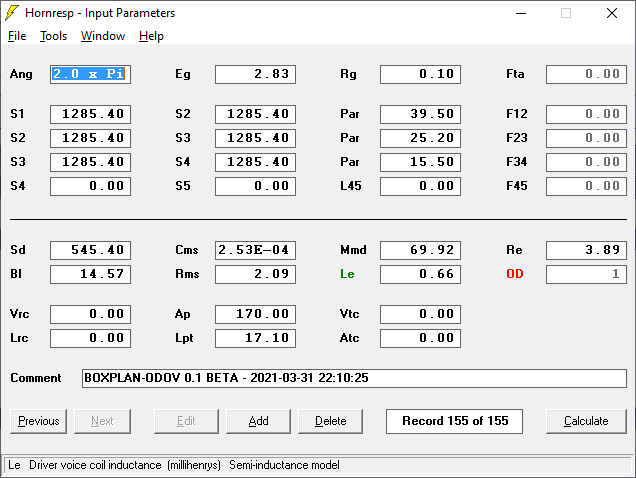Click the middle column S4 field 1285.40
This screenshot has width=636, height=478.
256,162
